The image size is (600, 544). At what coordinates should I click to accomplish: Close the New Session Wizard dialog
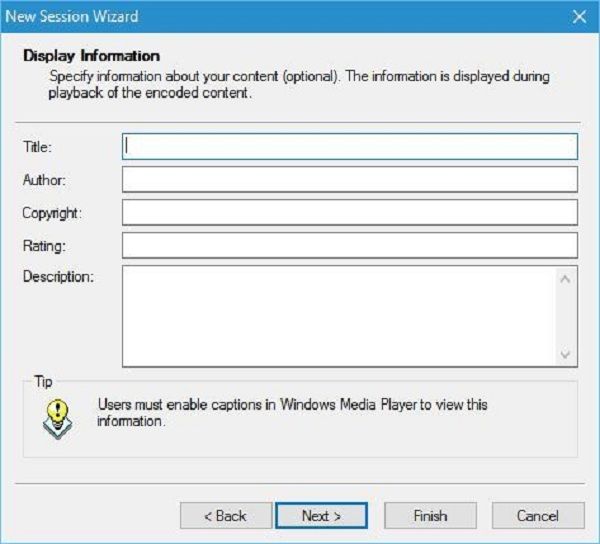coord(578,16)
